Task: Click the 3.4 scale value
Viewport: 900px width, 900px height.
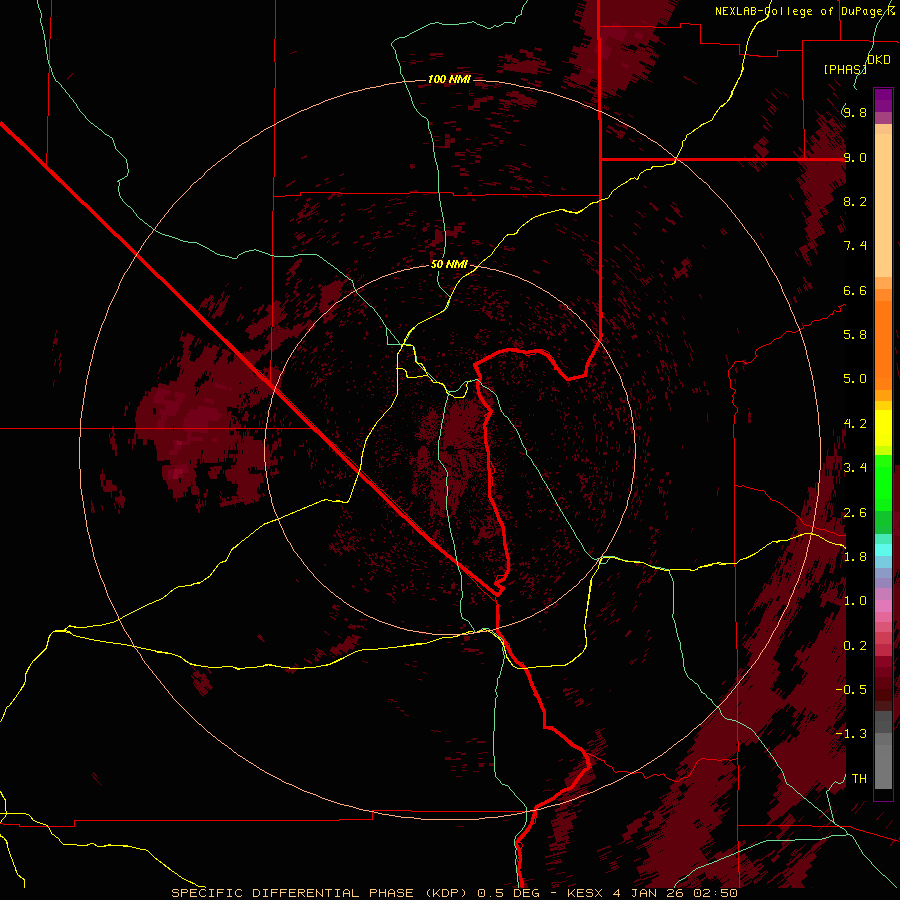Action: point(855,468)
